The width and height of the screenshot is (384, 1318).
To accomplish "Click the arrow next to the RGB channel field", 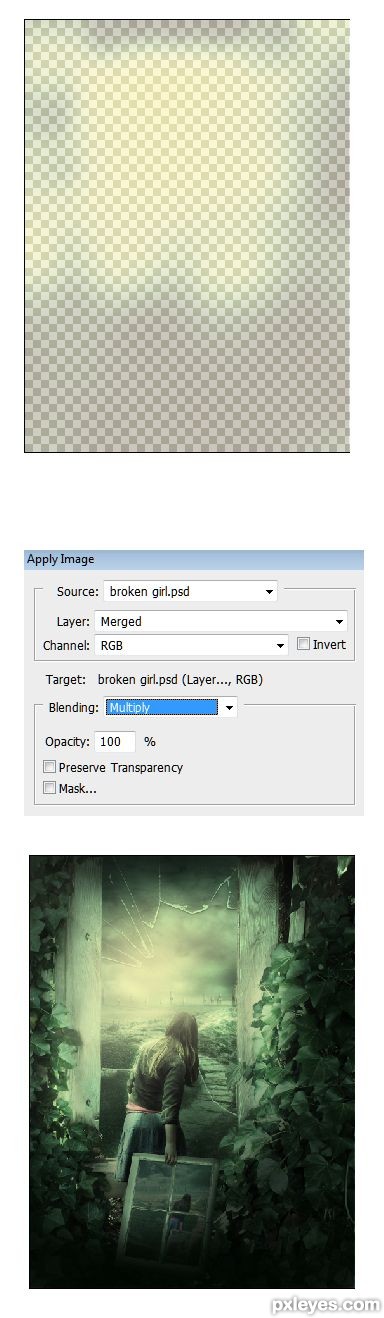I will [x=280, y=646].
